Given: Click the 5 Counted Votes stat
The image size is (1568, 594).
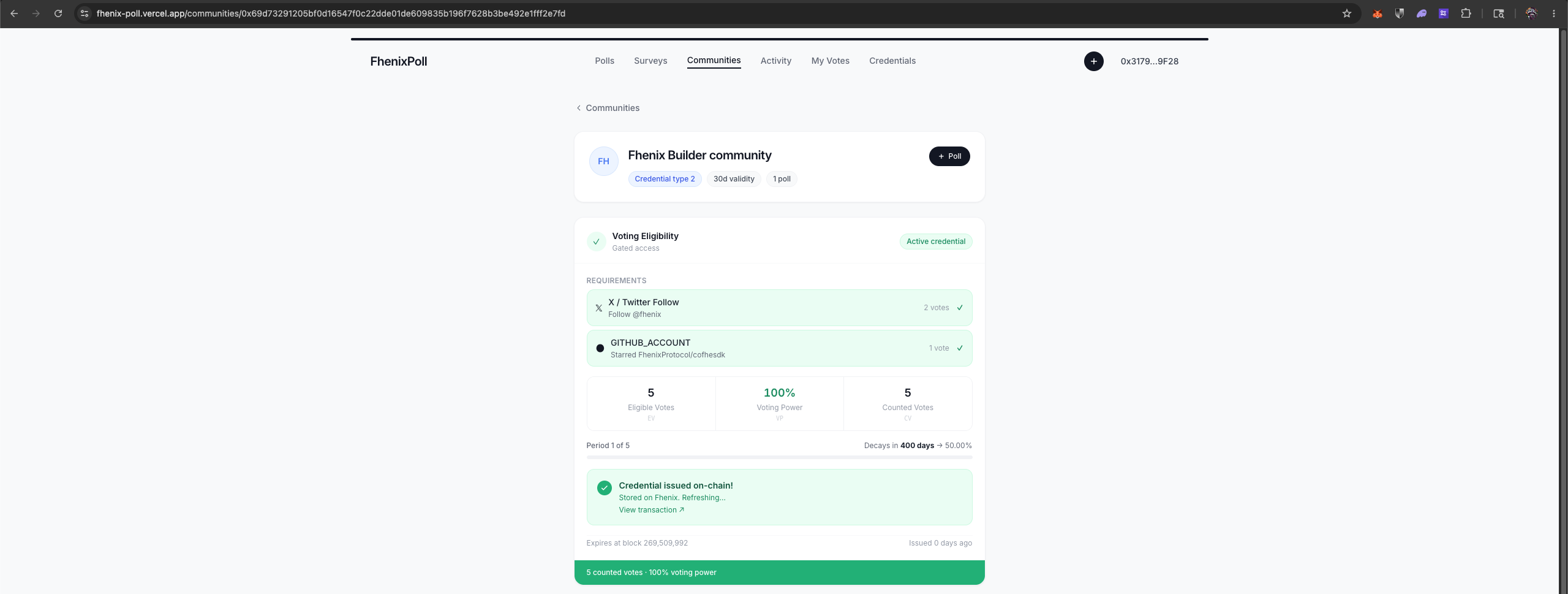Looking at the screenshot, I should [x=908, y=404].
